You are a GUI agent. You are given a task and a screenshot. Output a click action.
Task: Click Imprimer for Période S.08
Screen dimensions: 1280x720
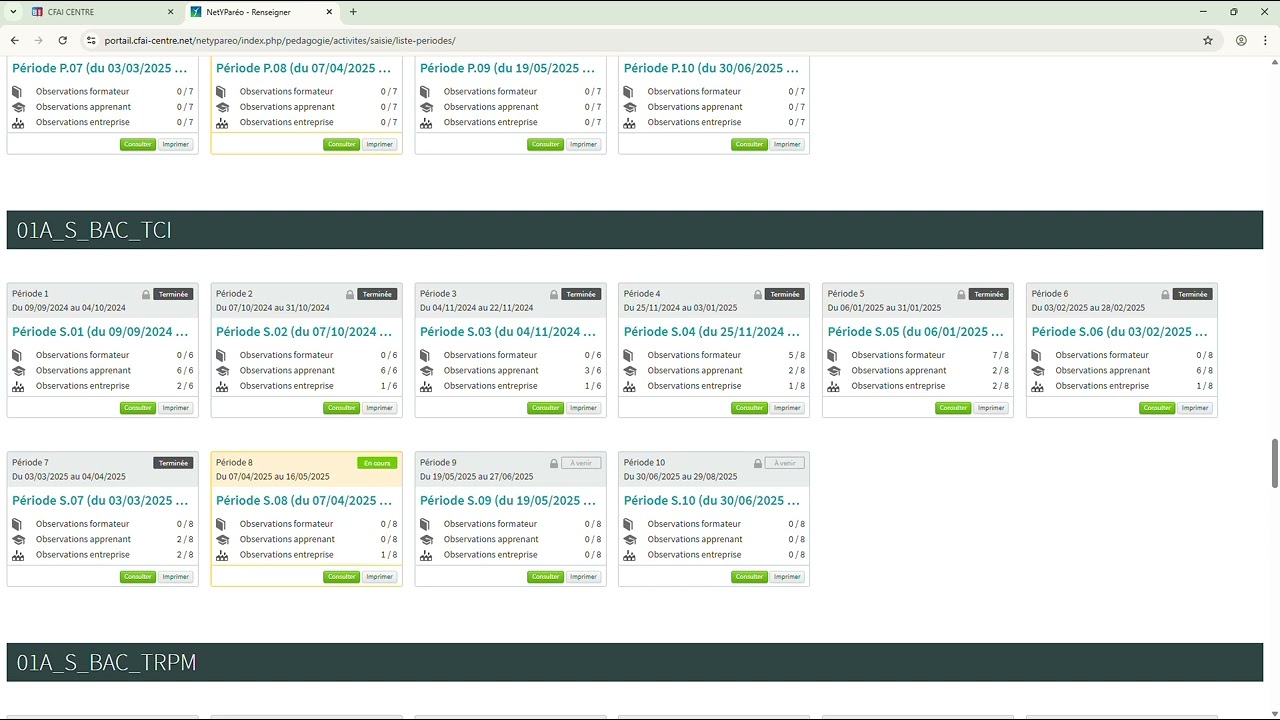(379, 577)
